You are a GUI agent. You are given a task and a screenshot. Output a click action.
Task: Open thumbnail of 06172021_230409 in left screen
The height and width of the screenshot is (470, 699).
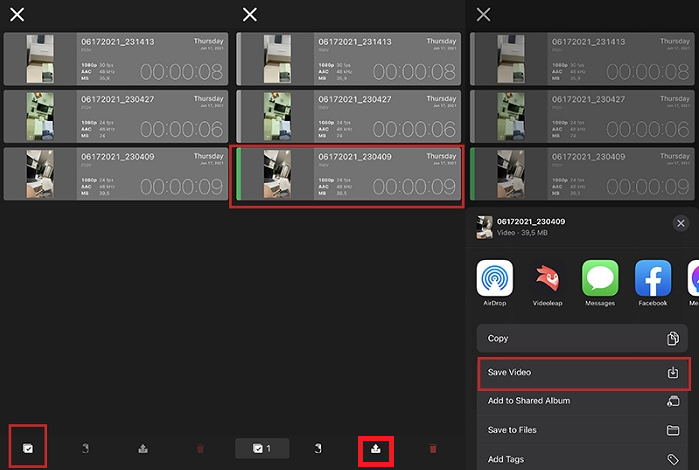pos(40,174)
